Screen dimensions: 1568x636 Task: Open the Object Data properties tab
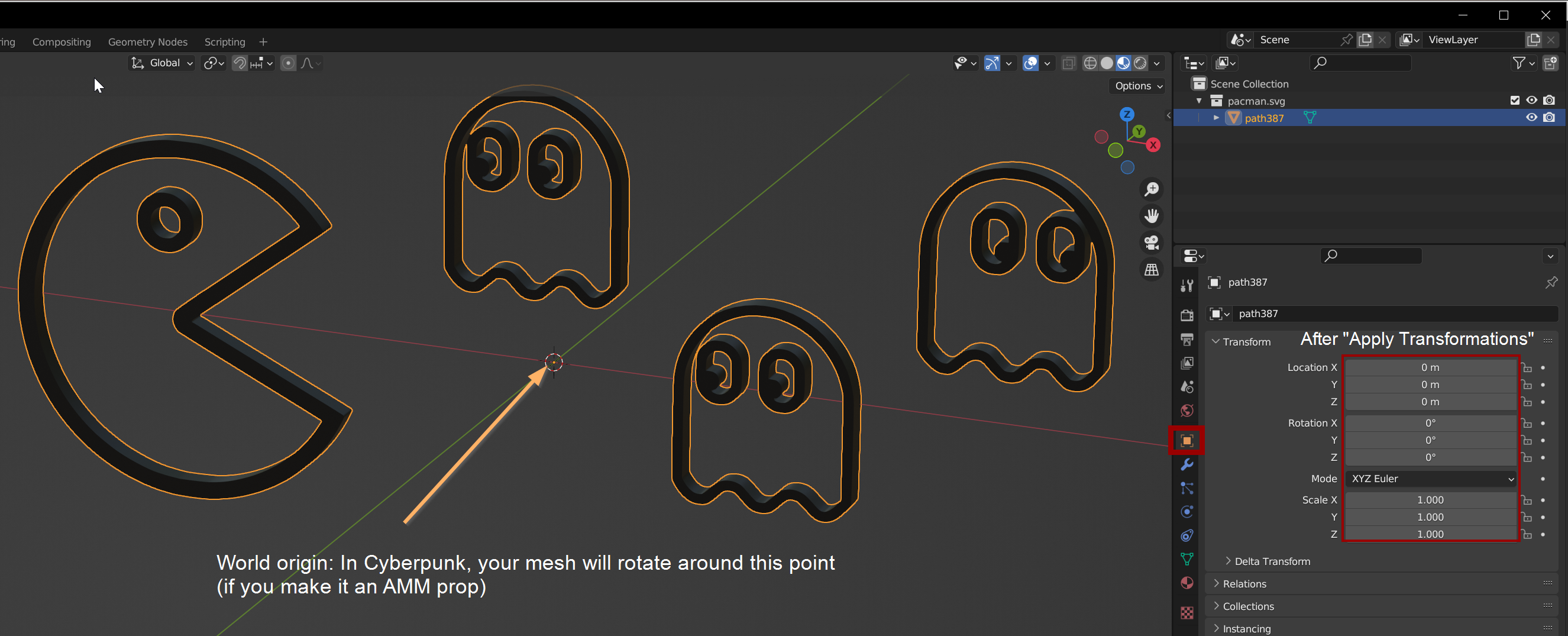tap(1186, 558)
